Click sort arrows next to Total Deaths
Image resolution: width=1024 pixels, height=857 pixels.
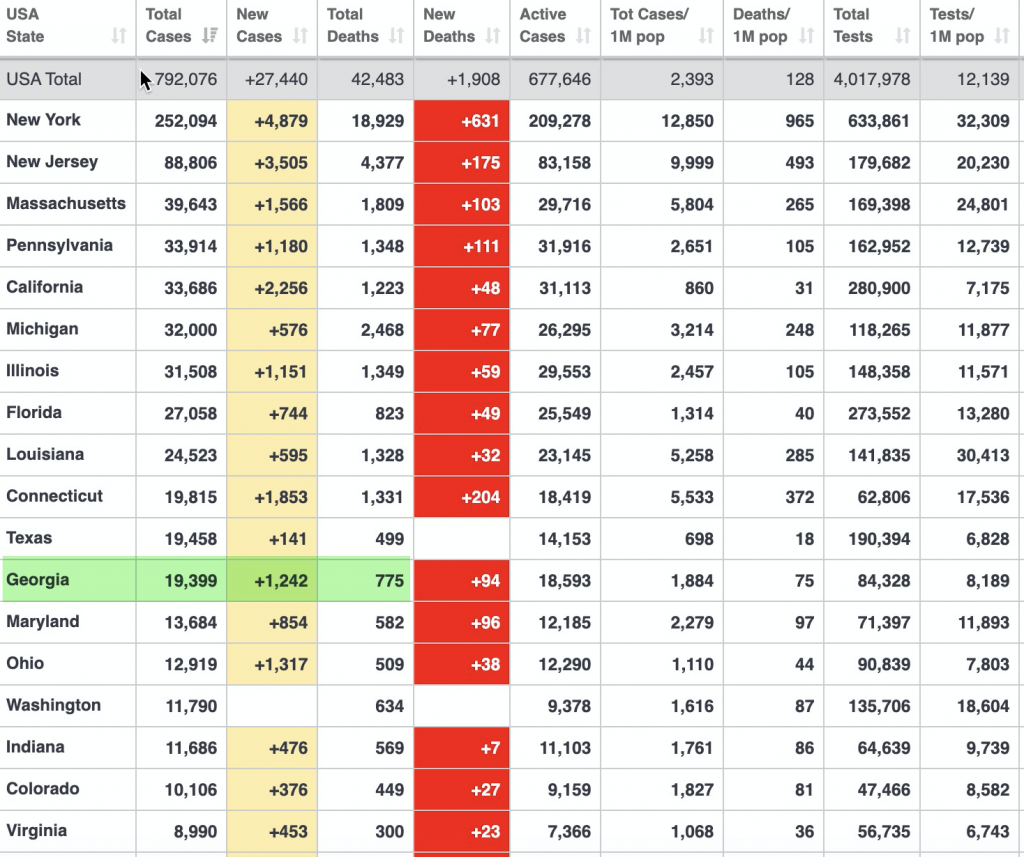[x=397, y=36]
